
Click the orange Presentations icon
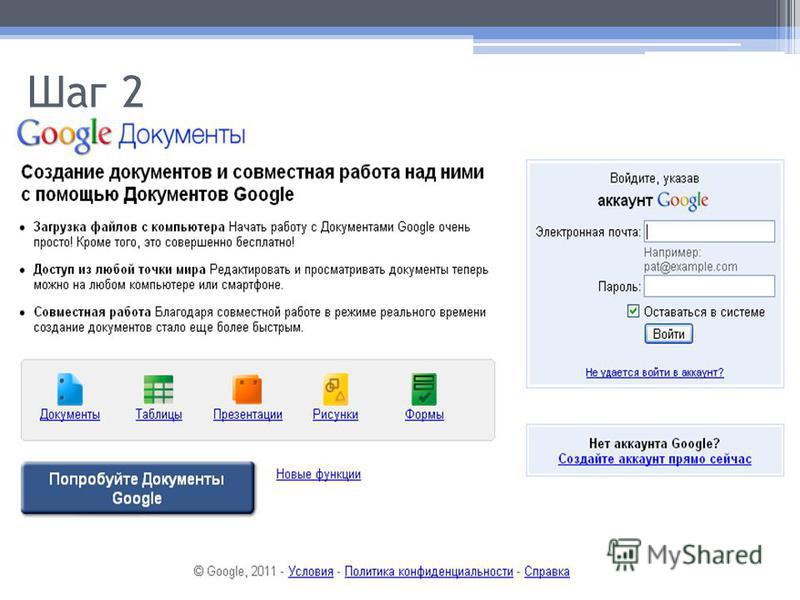click(x=247, y=389)
